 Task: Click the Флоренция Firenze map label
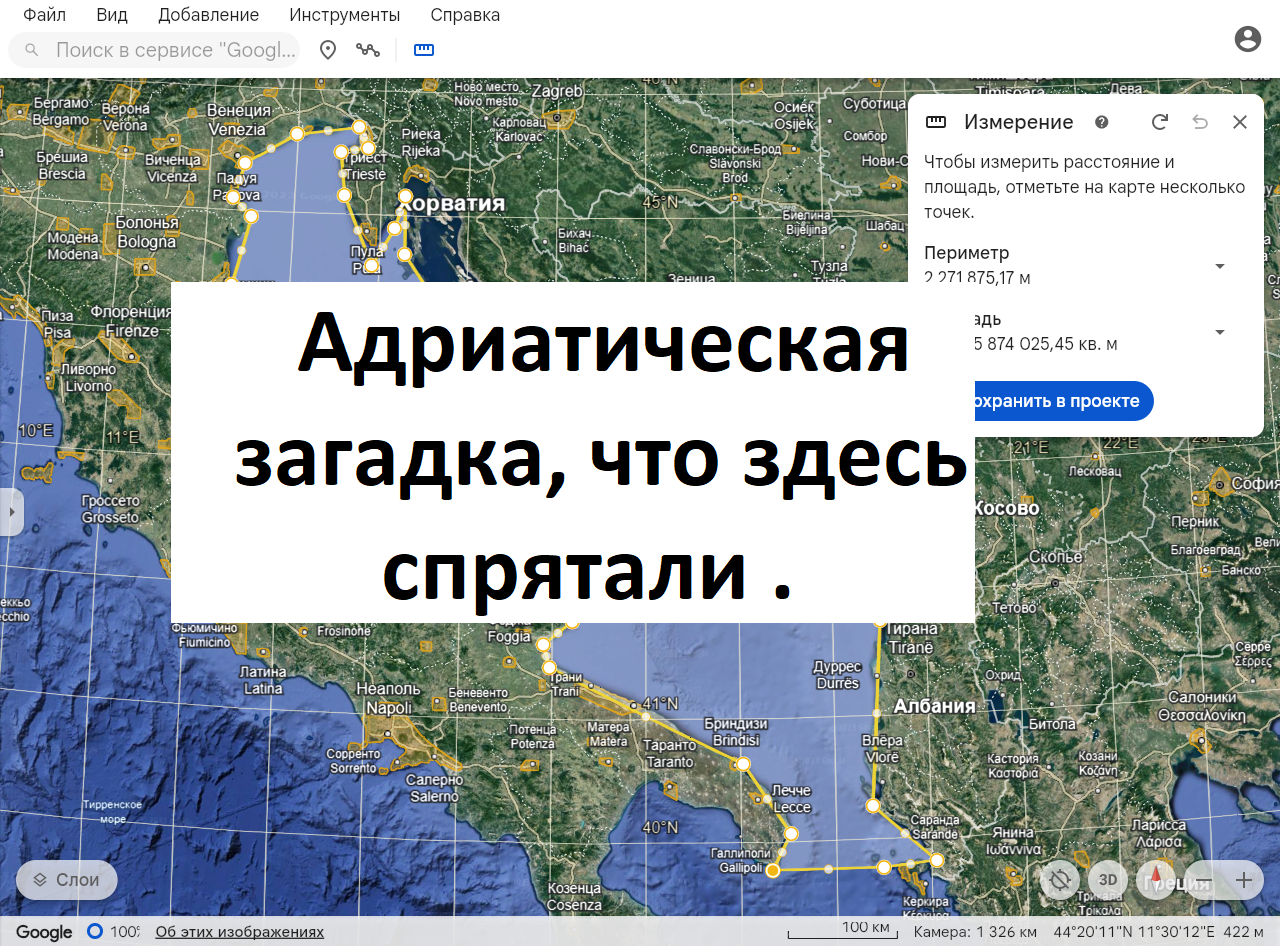[132, 321]
